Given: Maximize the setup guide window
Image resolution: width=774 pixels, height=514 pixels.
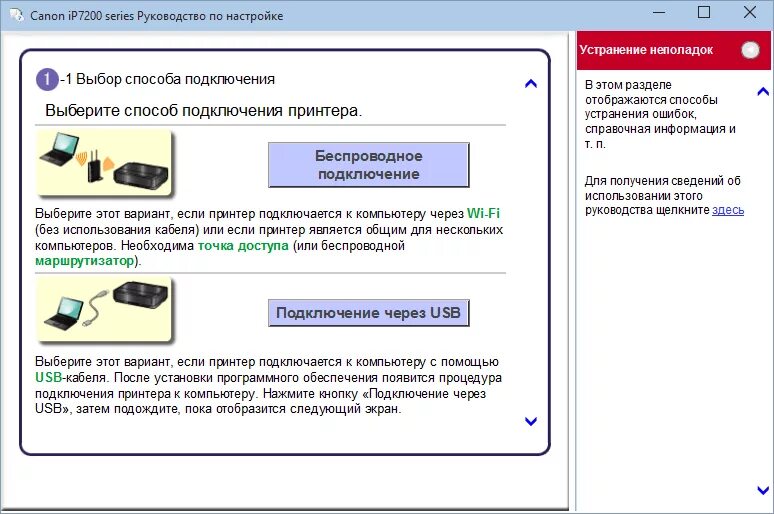Looking at the screenshot, I should pyautogui.click(x=704, y=12).
